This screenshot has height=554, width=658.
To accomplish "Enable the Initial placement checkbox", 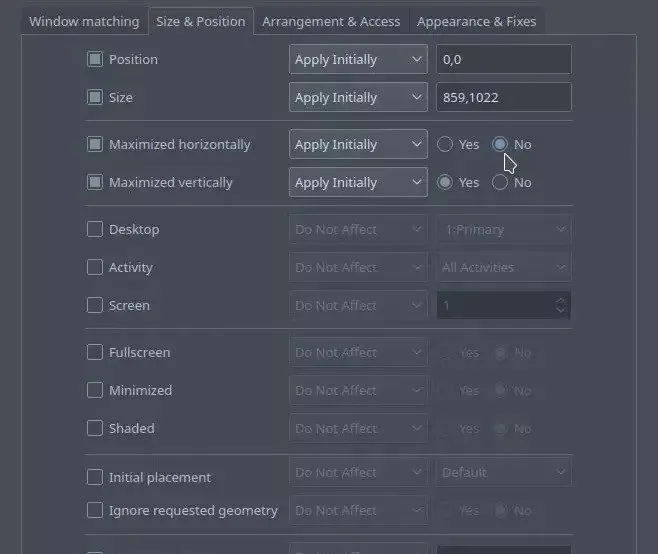I will coord(95,477).
